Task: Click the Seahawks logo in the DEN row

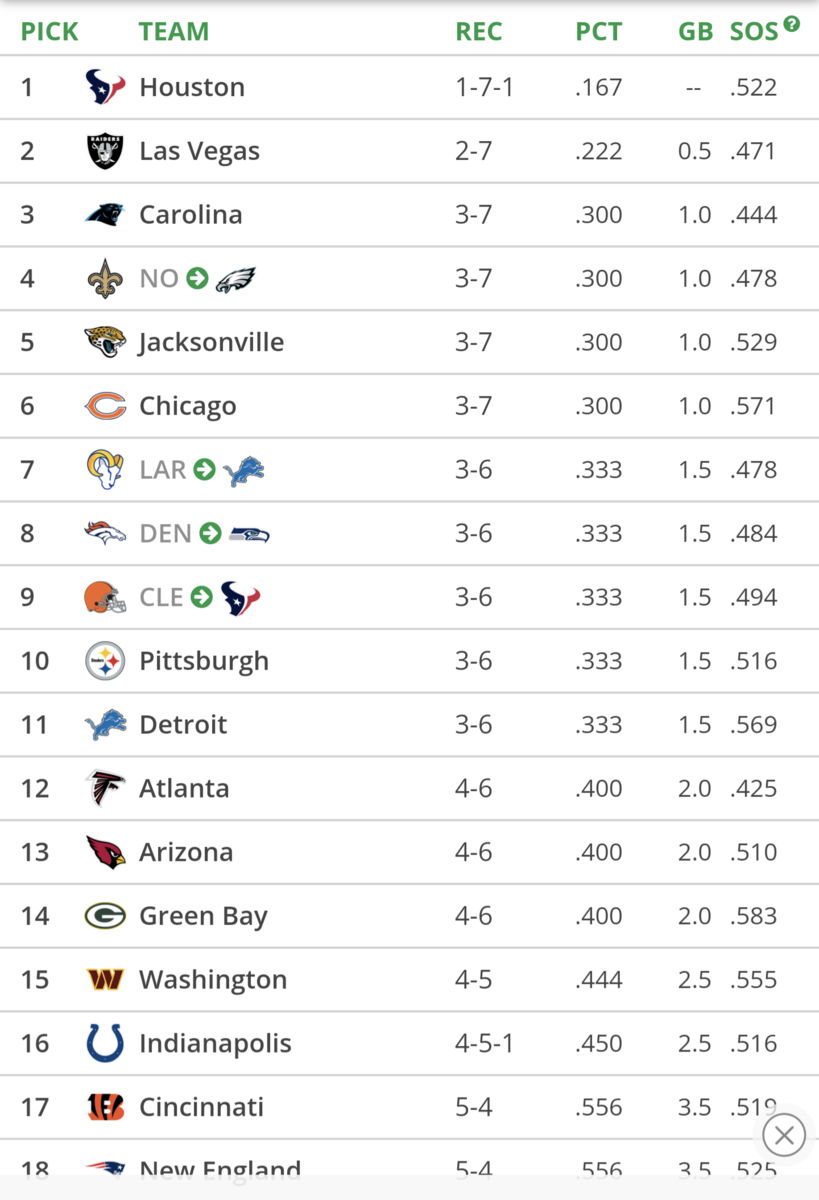Action: 249,534
